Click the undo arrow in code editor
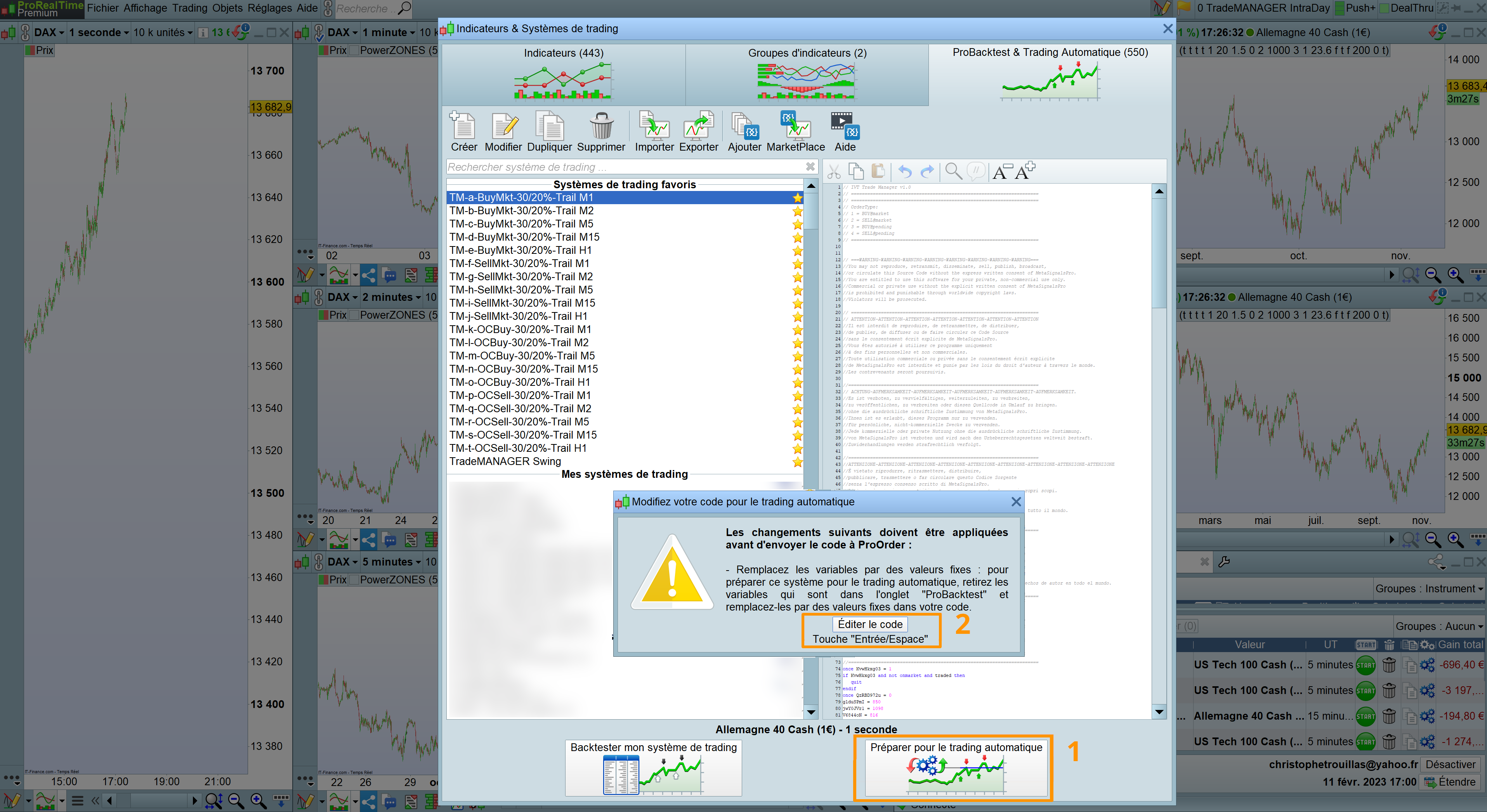The width and height of the screenshot is (1487, 812). (x=905, y=172)
